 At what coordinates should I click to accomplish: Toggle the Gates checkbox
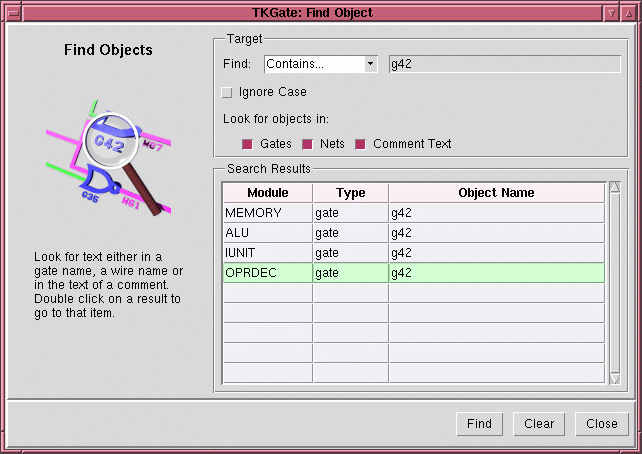(247, 144)
